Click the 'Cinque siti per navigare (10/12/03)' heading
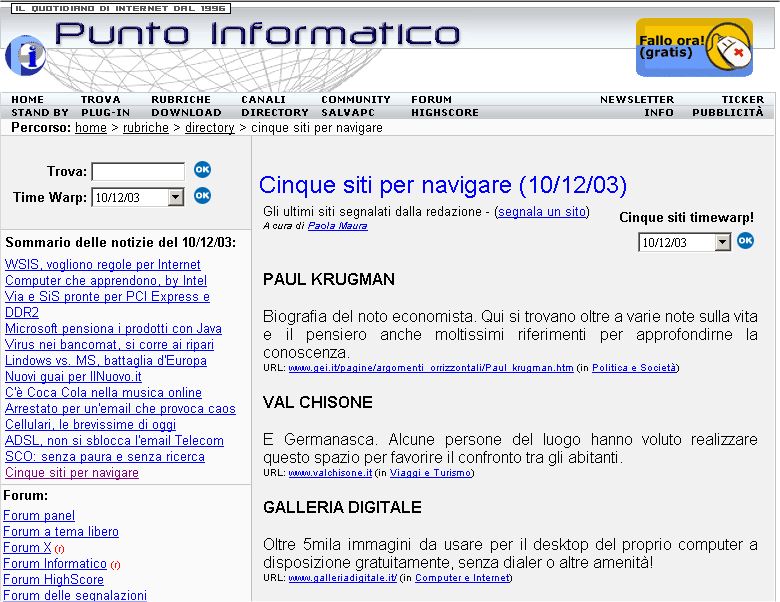This screenshot has width=780, height=602. [443, 185]
